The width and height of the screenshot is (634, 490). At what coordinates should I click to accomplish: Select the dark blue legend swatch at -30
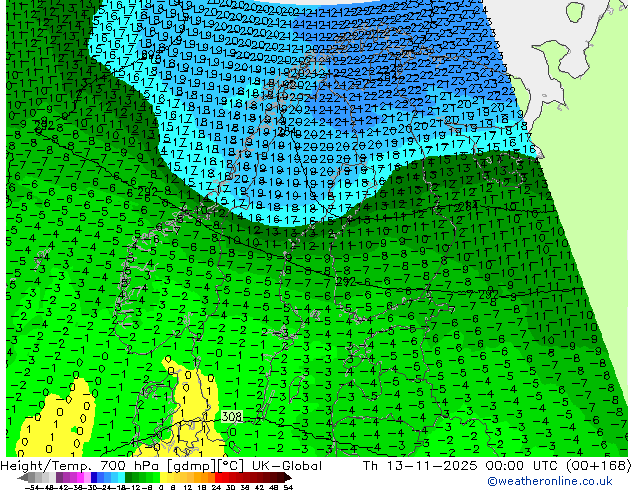click(94, 477)
